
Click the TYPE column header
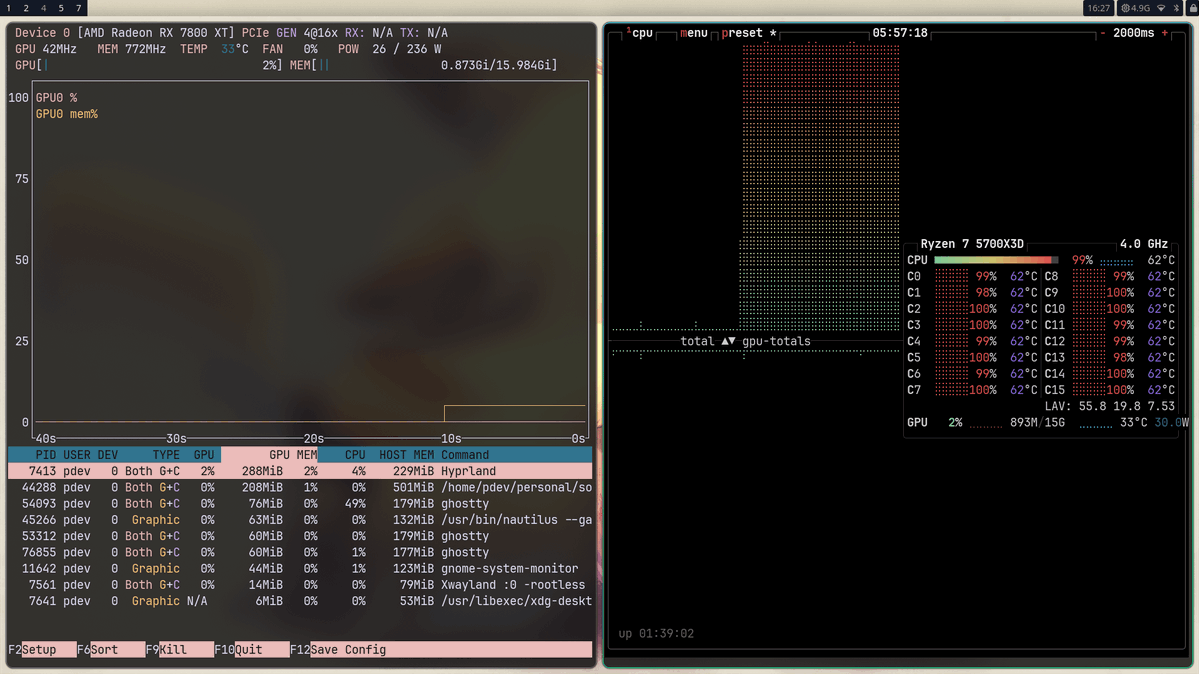(x=166, y=455)
